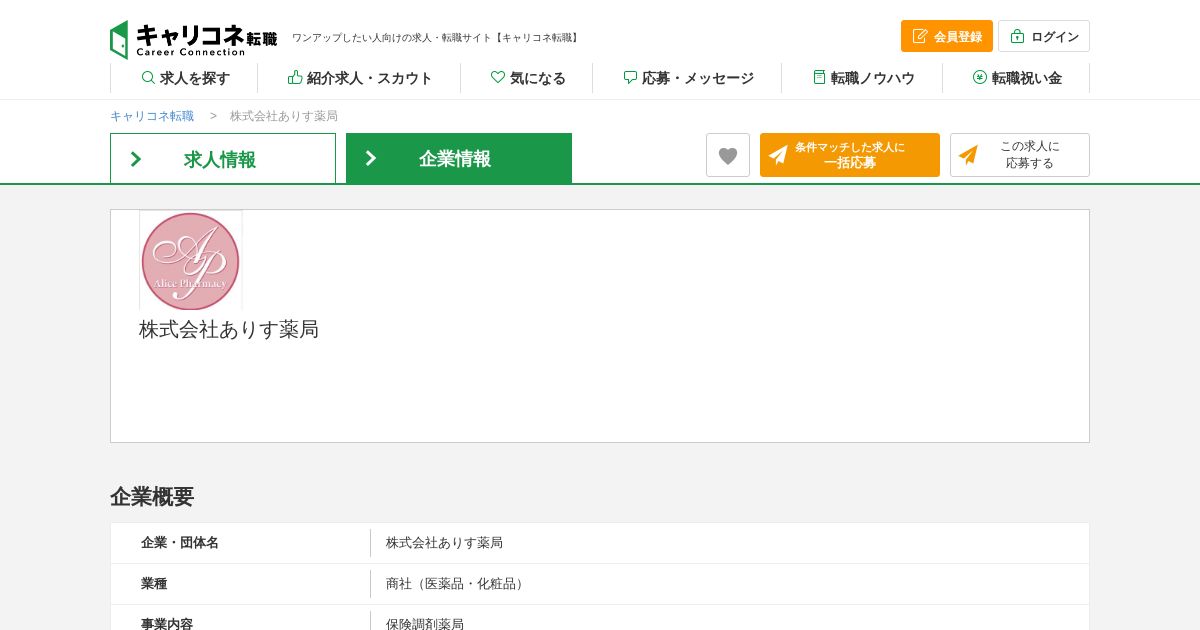Switch to the 求人情報 tab
The height and width of the screenshot is (630, 1200).
pyautogui.click(x=223, y=158)
